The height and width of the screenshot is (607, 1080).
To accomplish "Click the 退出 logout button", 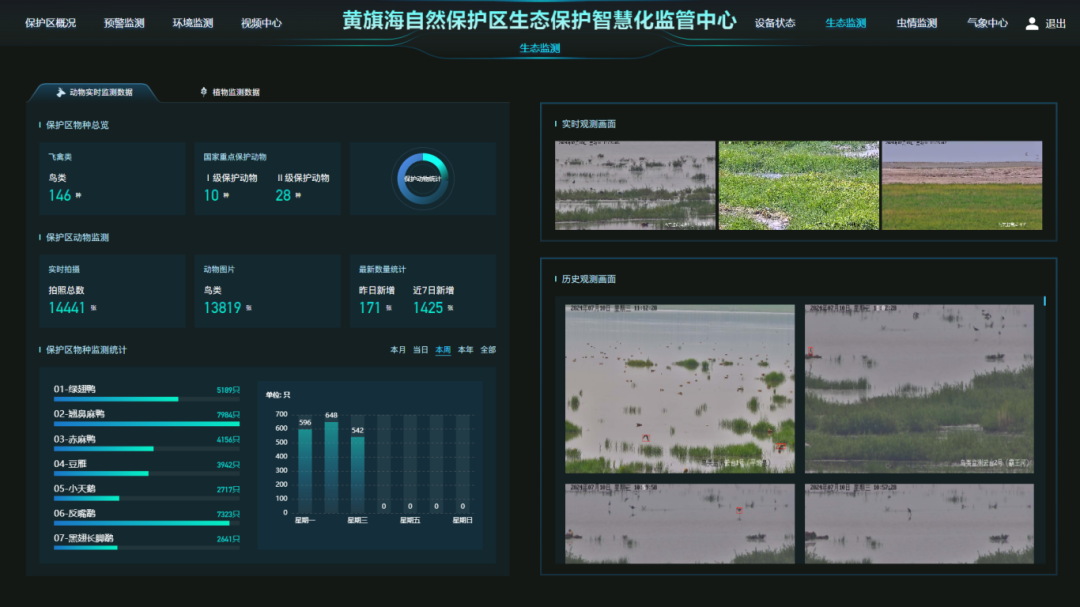I will (x=1058, y=21).
